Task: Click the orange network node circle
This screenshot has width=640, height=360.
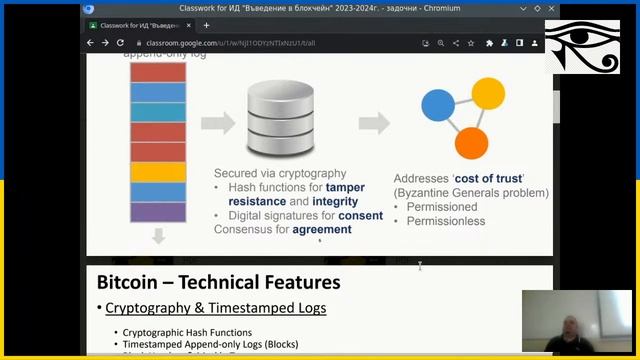Action: click(471, 143)
